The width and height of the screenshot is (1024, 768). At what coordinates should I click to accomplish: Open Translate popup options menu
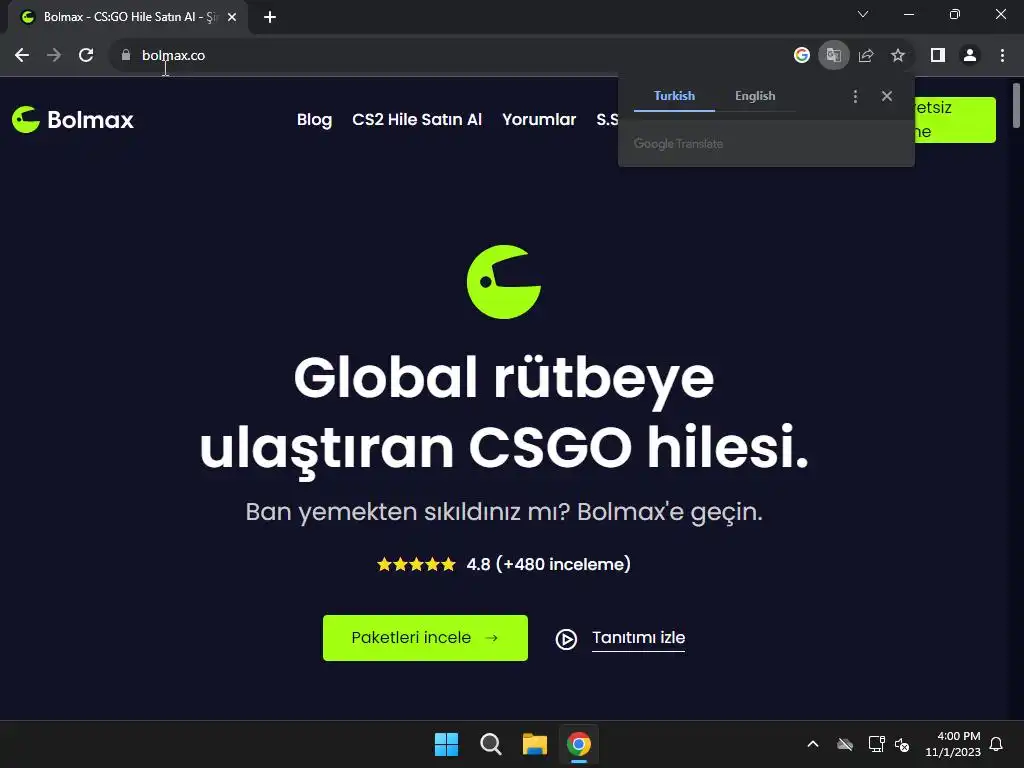tap(856, 97)
